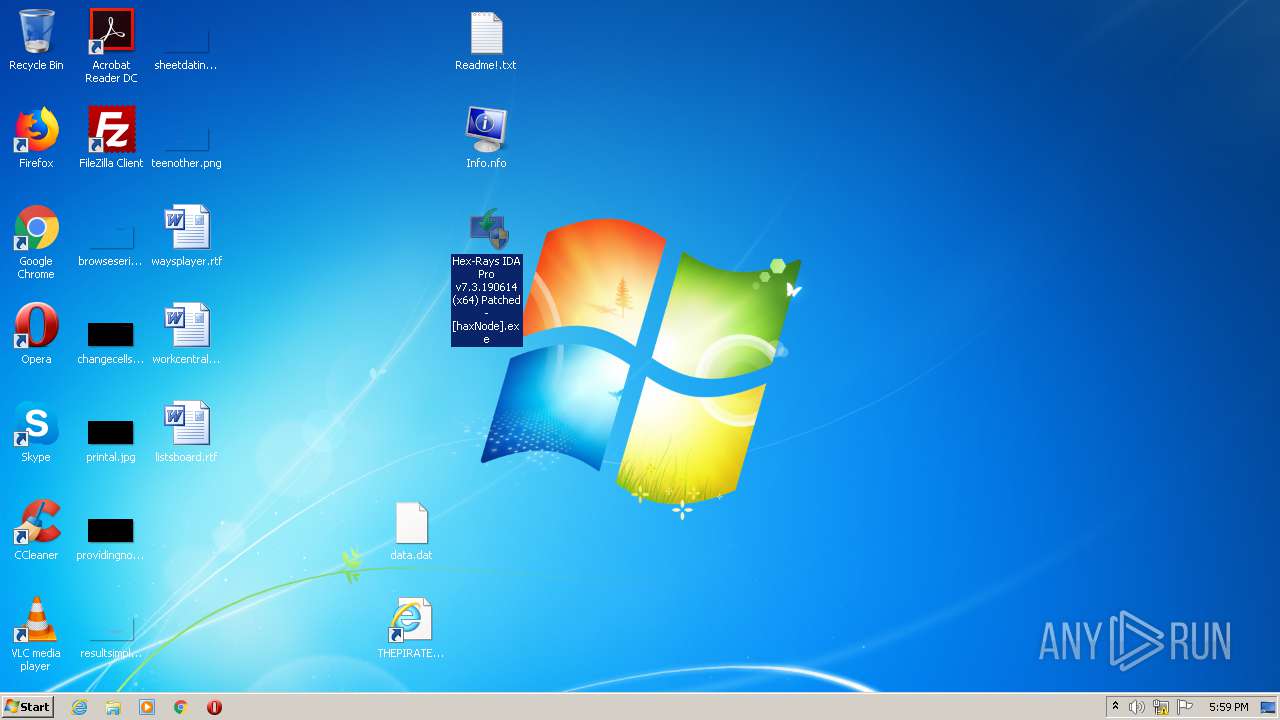Launch Chrome from taskbar
The image size is (1280, 720).
(181, 707)
